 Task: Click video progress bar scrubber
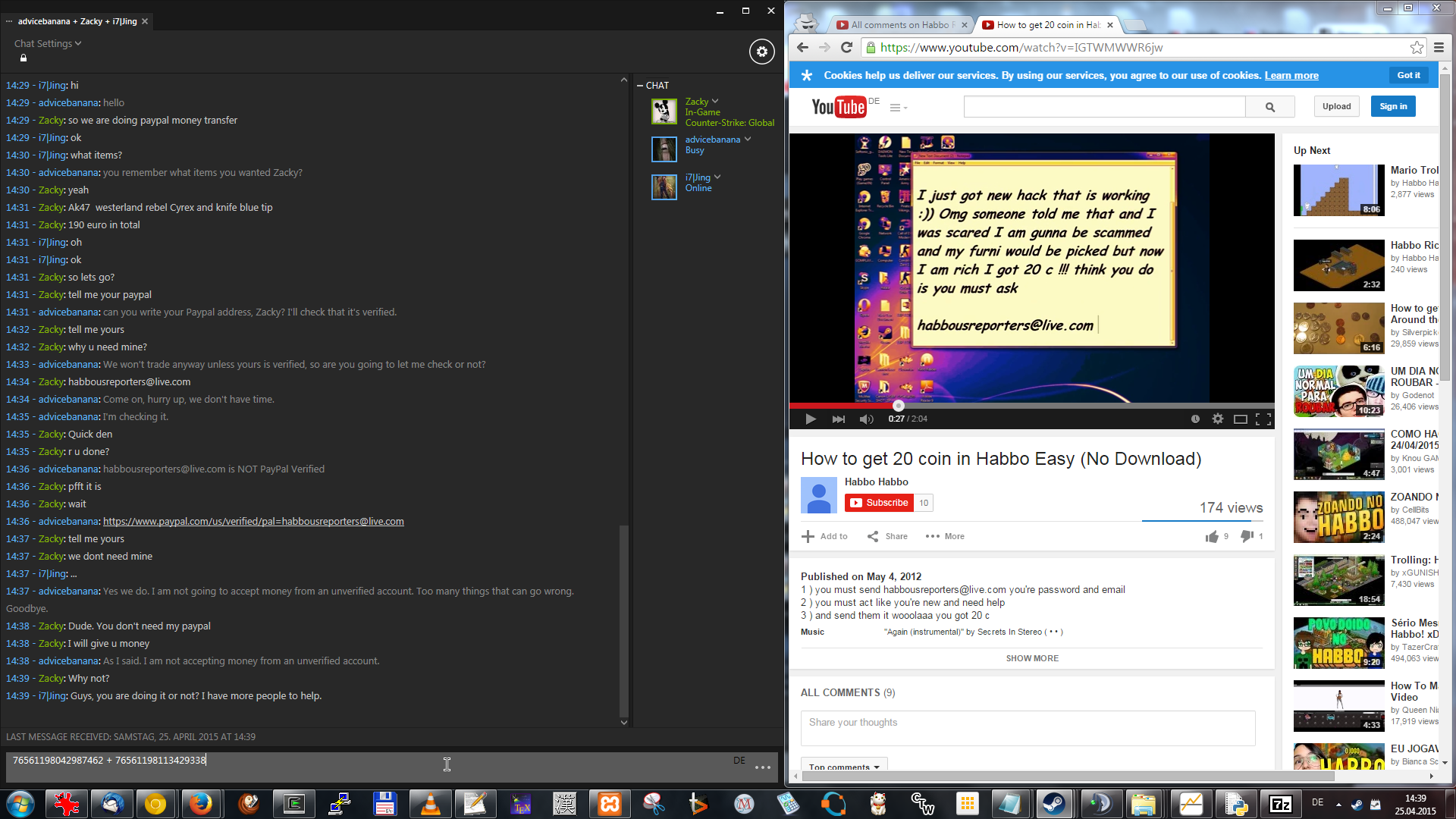click(x=899, y=406)
